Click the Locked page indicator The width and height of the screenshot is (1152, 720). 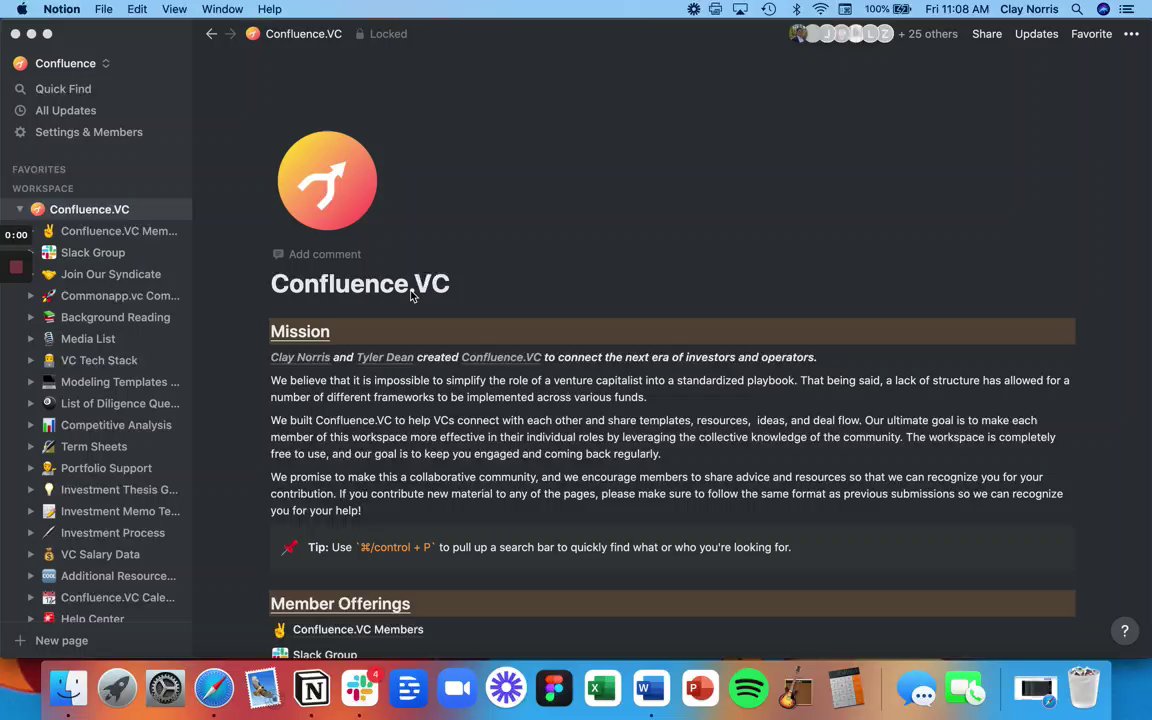click(381, 34)
